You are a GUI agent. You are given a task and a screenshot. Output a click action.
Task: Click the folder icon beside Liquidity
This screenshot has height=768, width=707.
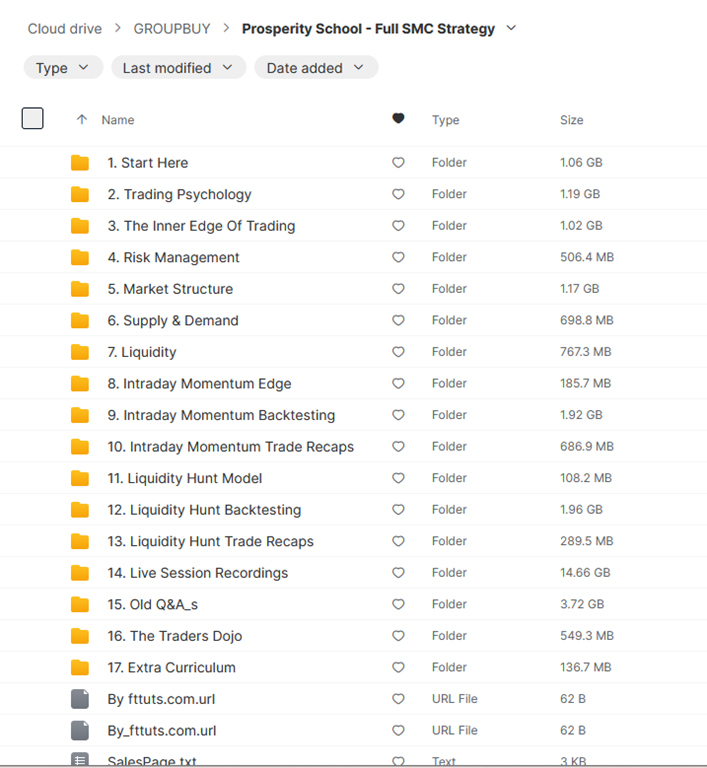80,352
